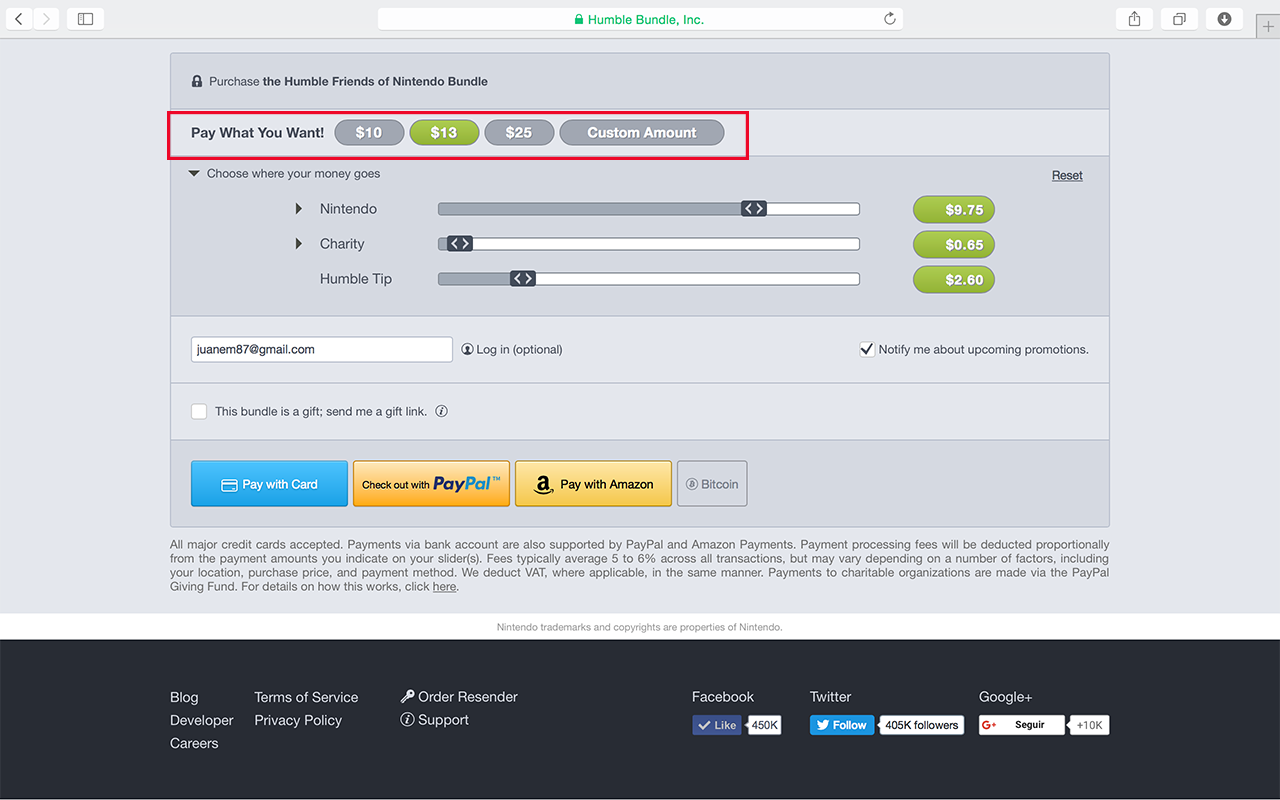
Task: Click the email address input field
Action: click(x=322, y=350)
